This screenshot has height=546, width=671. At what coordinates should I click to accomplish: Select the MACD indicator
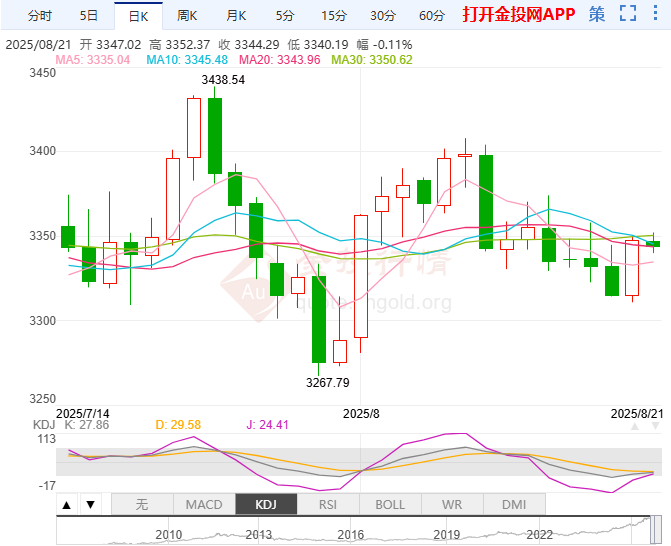click(204, 504)
